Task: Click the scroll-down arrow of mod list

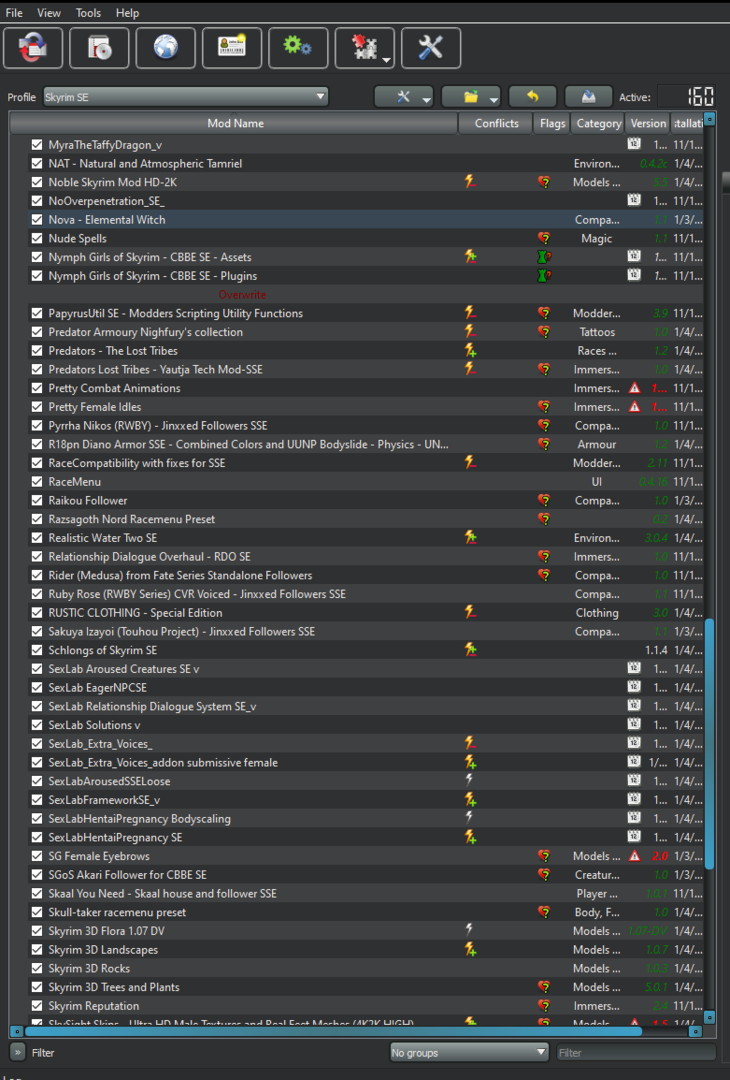Action: (x=709, y=1017)
